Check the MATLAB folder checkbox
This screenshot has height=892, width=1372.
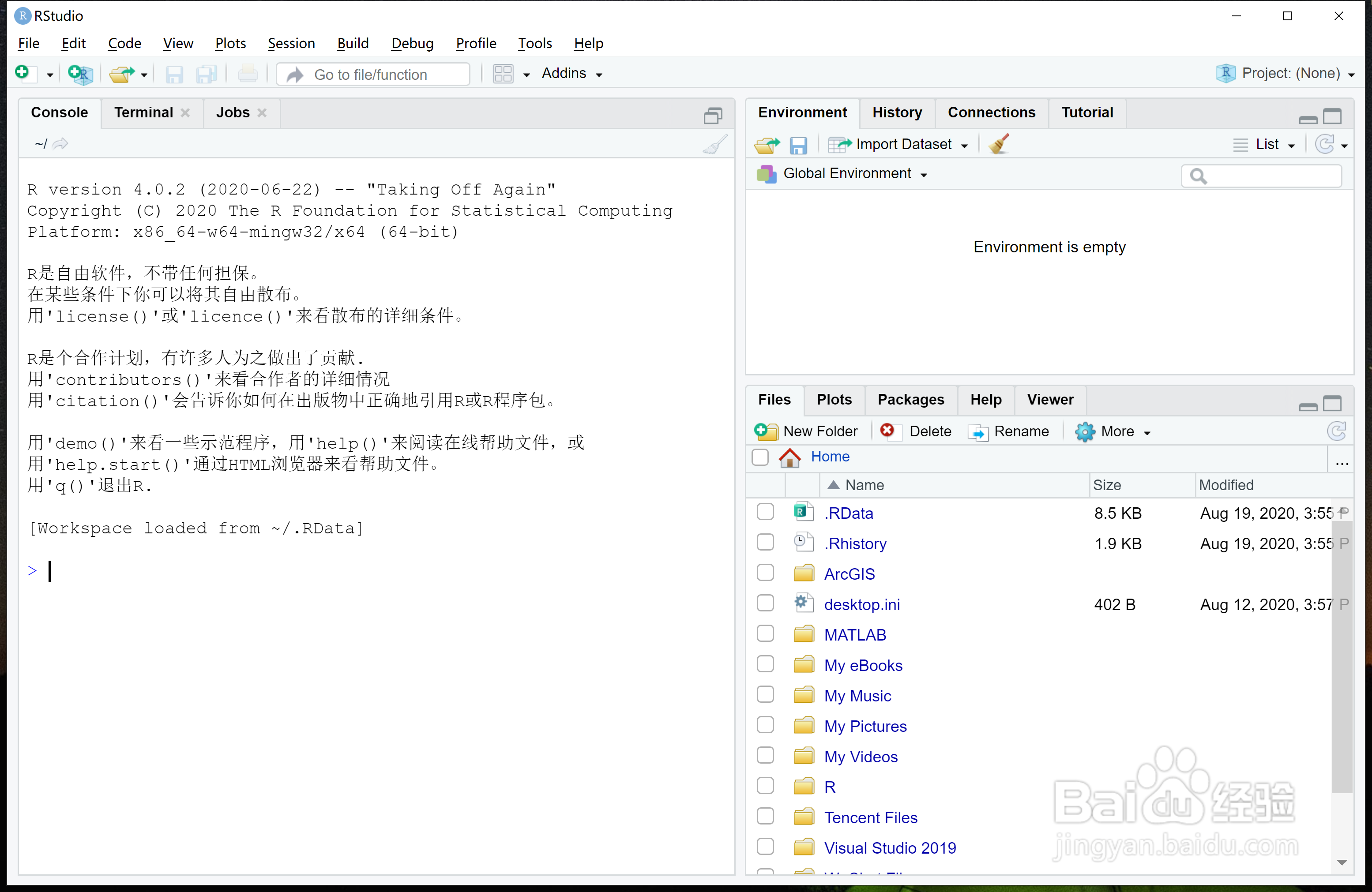pos(765,634)
